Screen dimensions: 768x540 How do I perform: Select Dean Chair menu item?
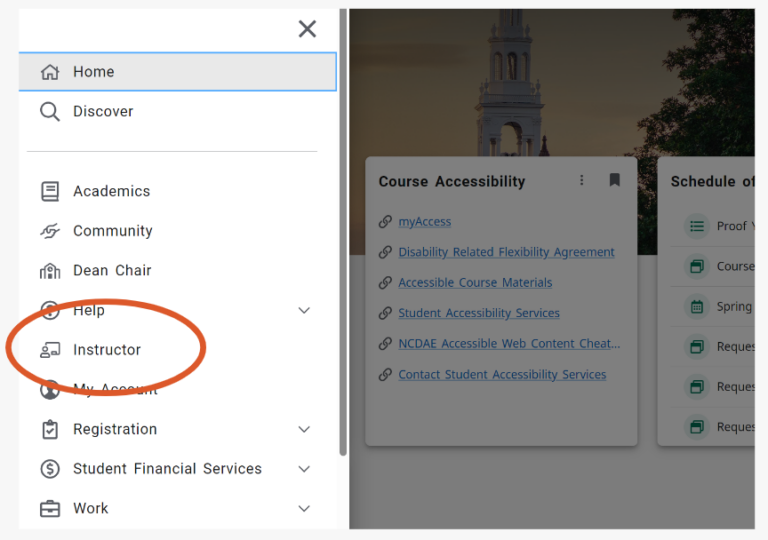click(177, 270)
